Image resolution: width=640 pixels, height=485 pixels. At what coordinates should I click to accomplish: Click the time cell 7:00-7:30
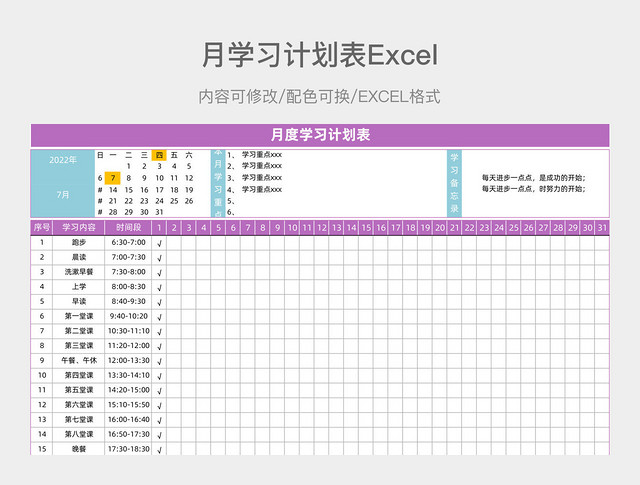click(x=128, y=257)
